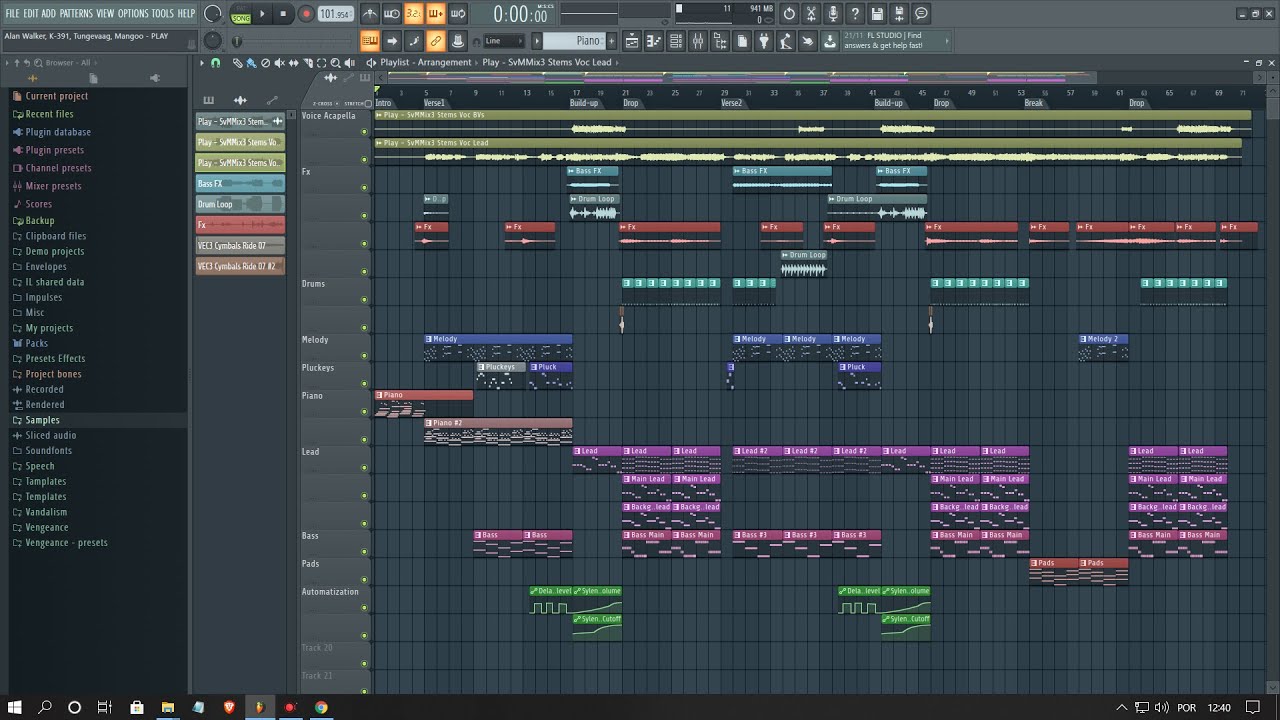Select the playlist paint brush tool
The height and width of the screenshot is (720, 1280).
252,62
